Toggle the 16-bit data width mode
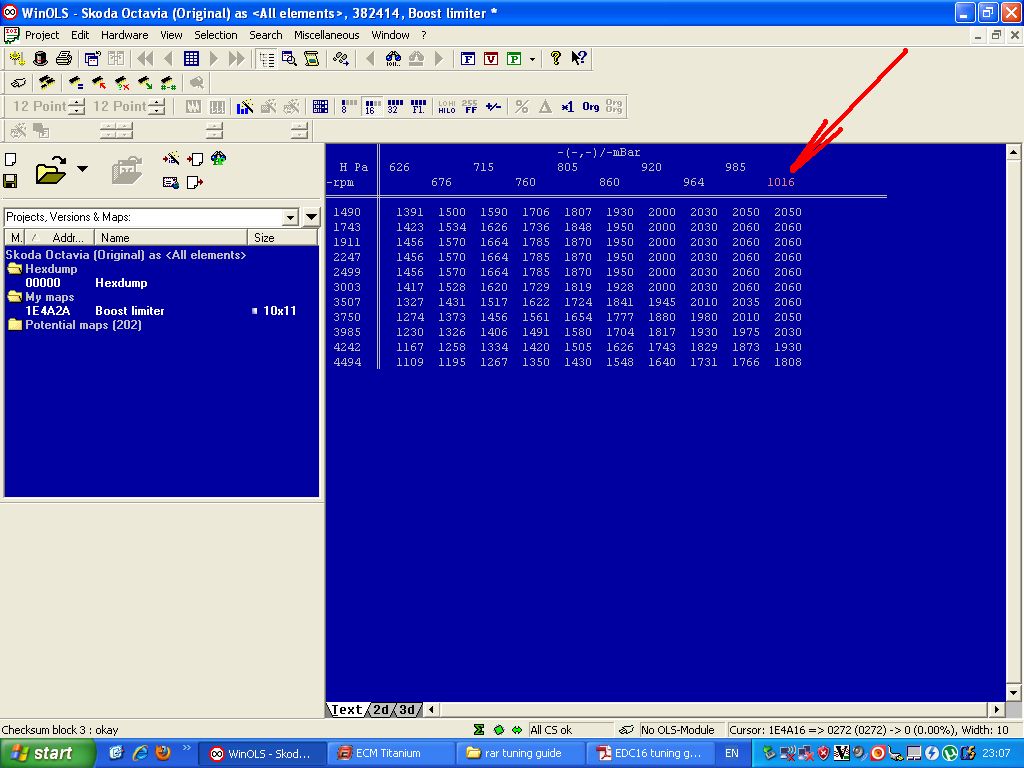1024x768 pixels. (371, 106)
